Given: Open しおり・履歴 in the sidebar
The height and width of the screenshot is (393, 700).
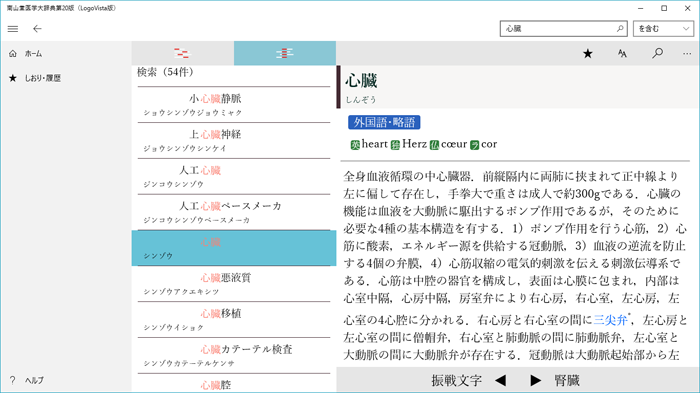Looking at the screenshot, I should click(42, 78).
